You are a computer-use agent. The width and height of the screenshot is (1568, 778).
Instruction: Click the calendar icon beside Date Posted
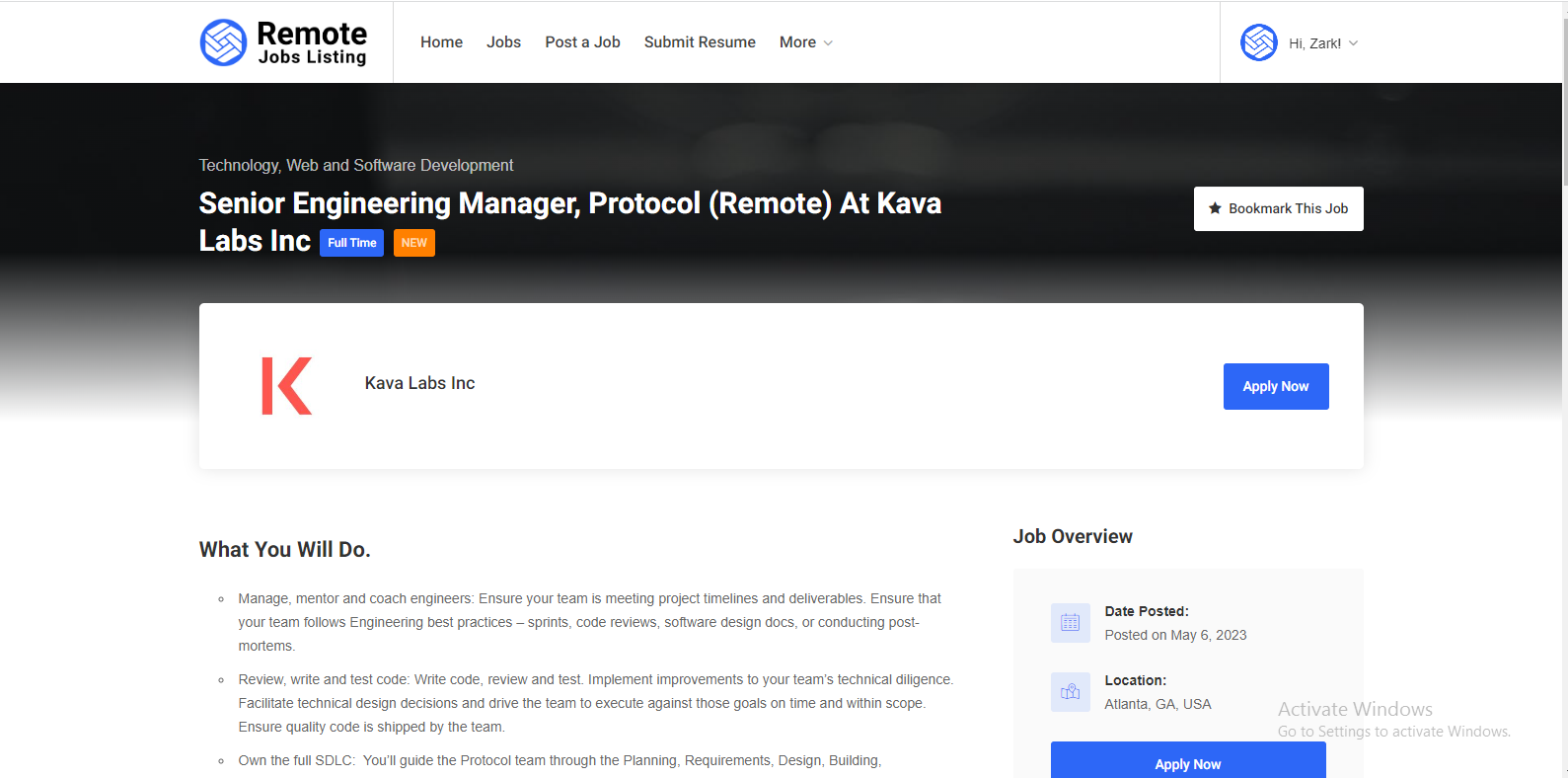tap(1071, 623)
